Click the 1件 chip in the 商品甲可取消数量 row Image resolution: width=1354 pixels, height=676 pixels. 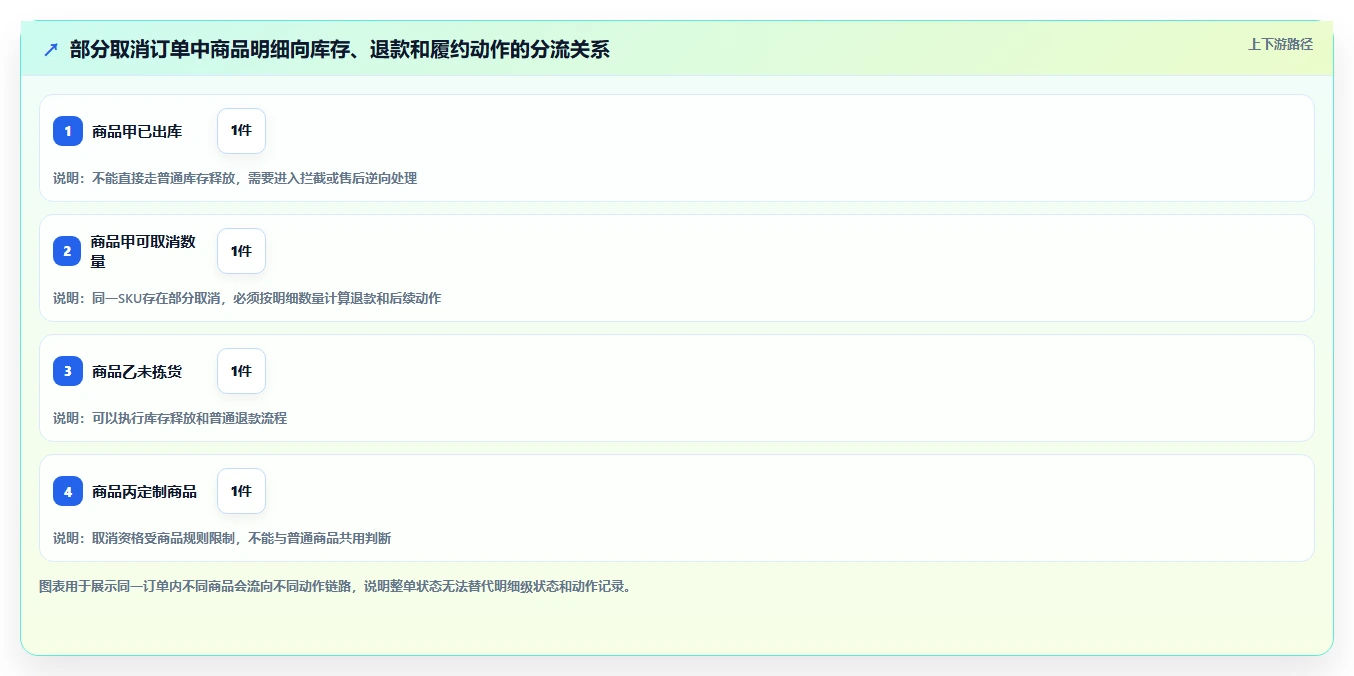coord(241,251)
